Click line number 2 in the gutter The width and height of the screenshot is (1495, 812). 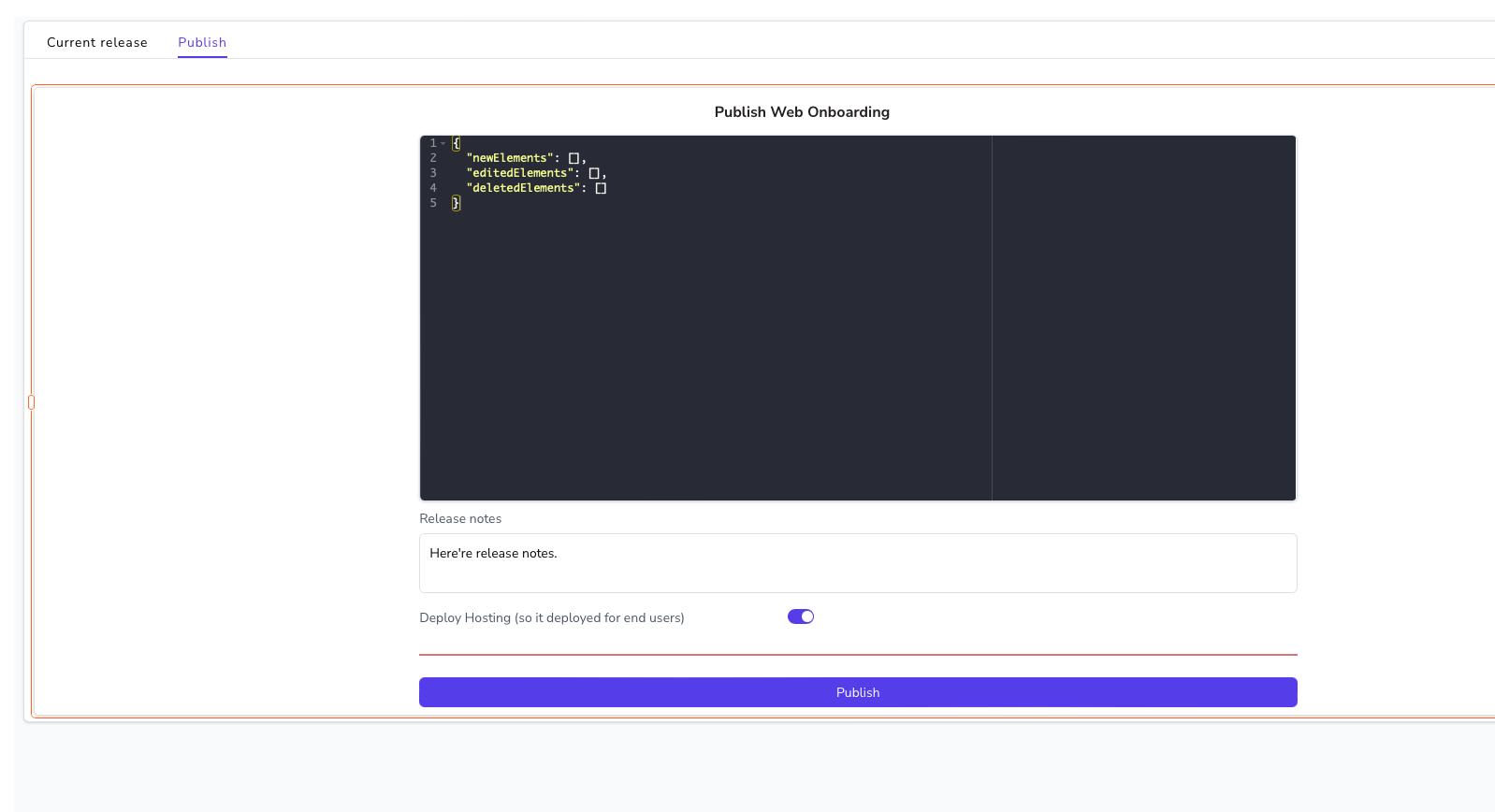coord(433,158)
